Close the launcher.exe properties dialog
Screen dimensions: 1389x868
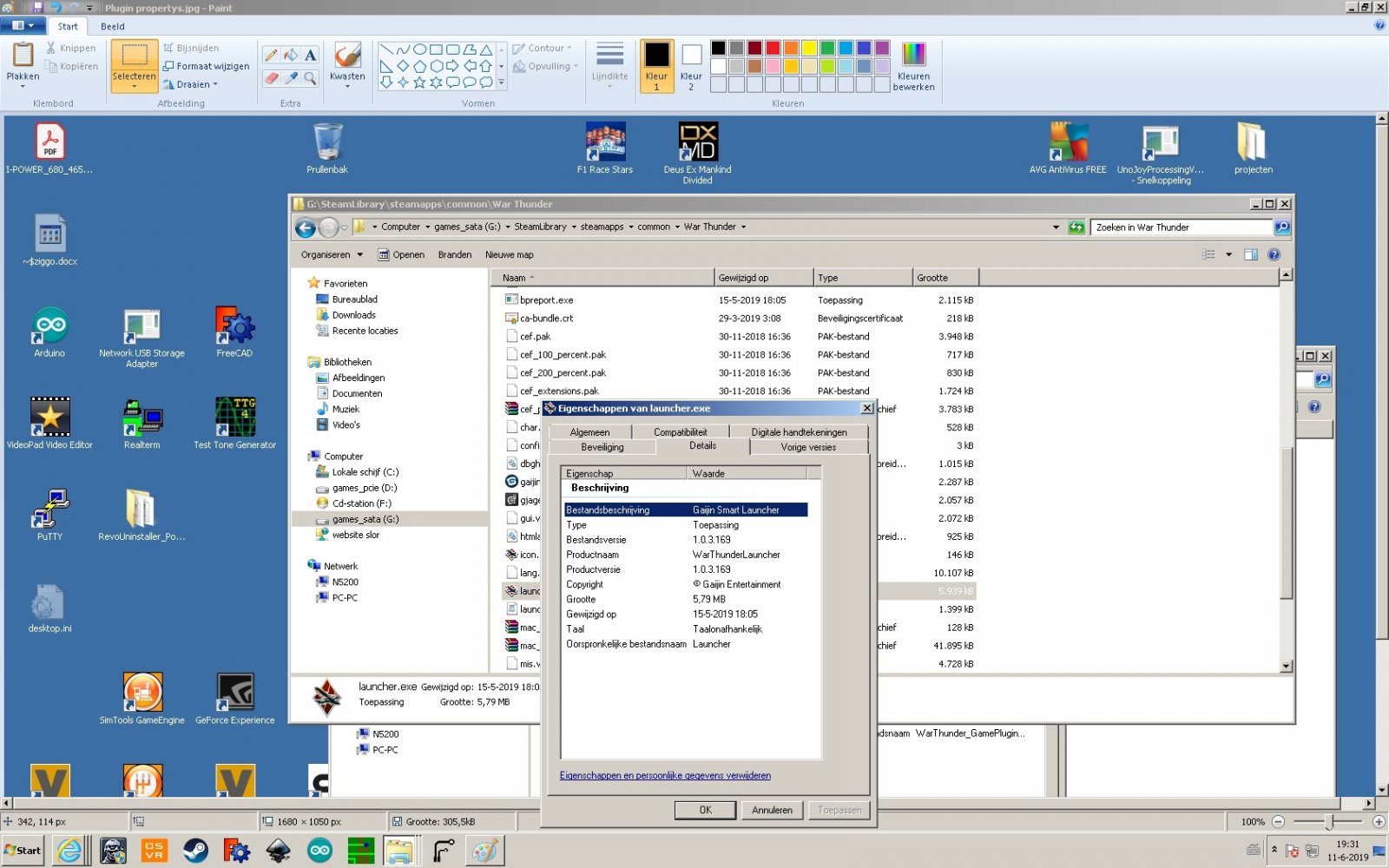tap(866, 408)
